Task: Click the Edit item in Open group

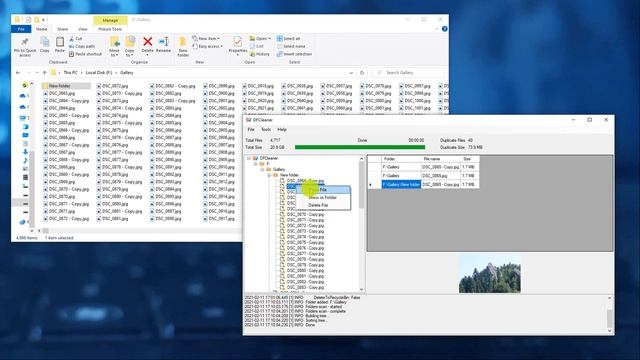Action: point(257,46)
